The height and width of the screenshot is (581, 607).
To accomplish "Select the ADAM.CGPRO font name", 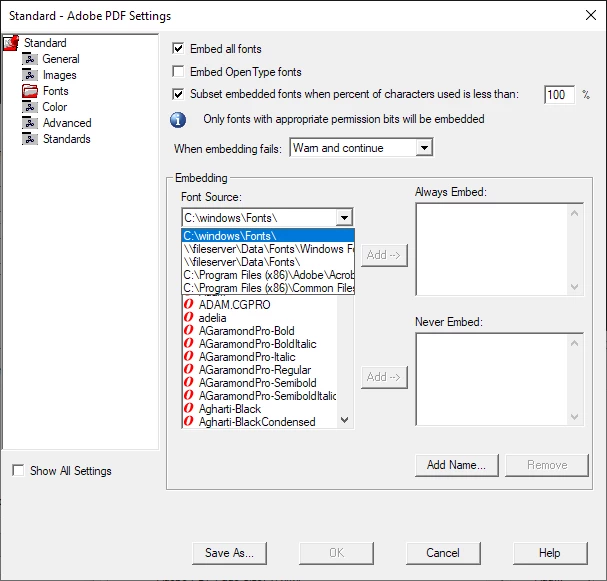I will [x=235, y=305].
